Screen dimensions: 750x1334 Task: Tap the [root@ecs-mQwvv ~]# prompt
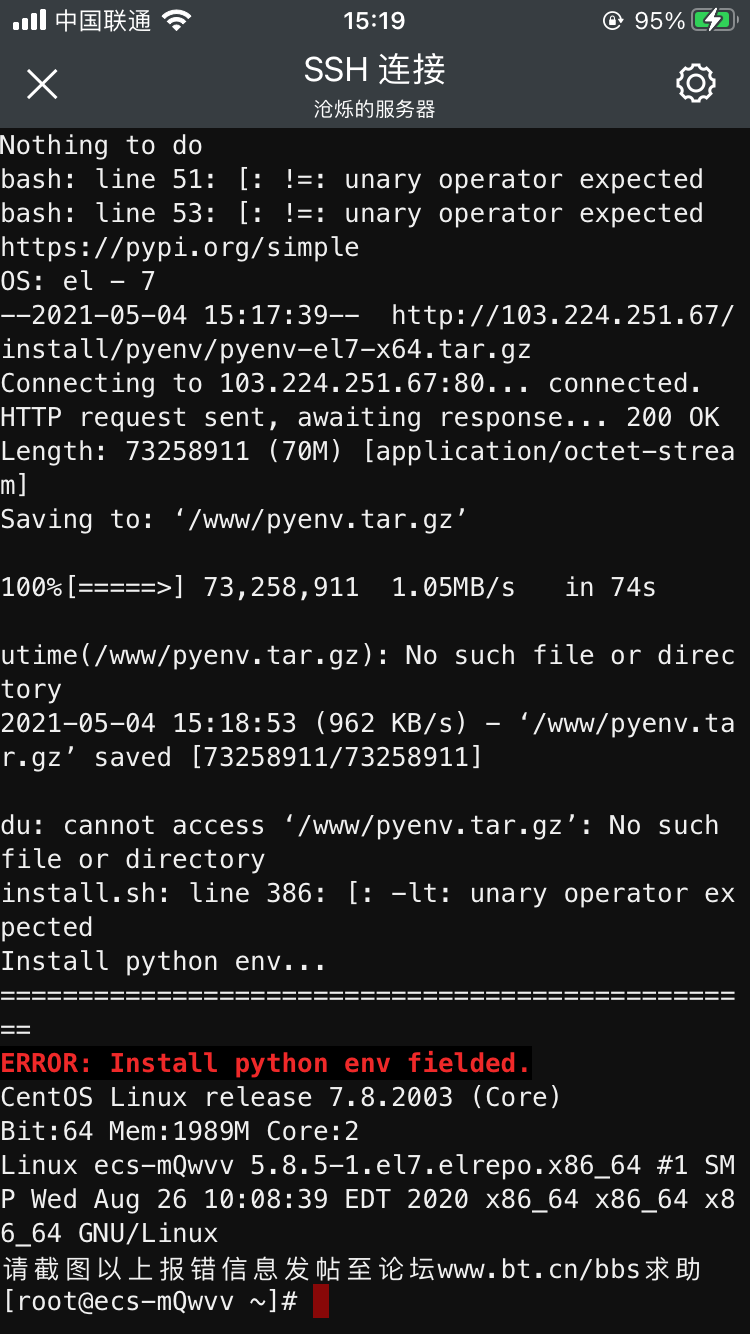click(150, 1301)
